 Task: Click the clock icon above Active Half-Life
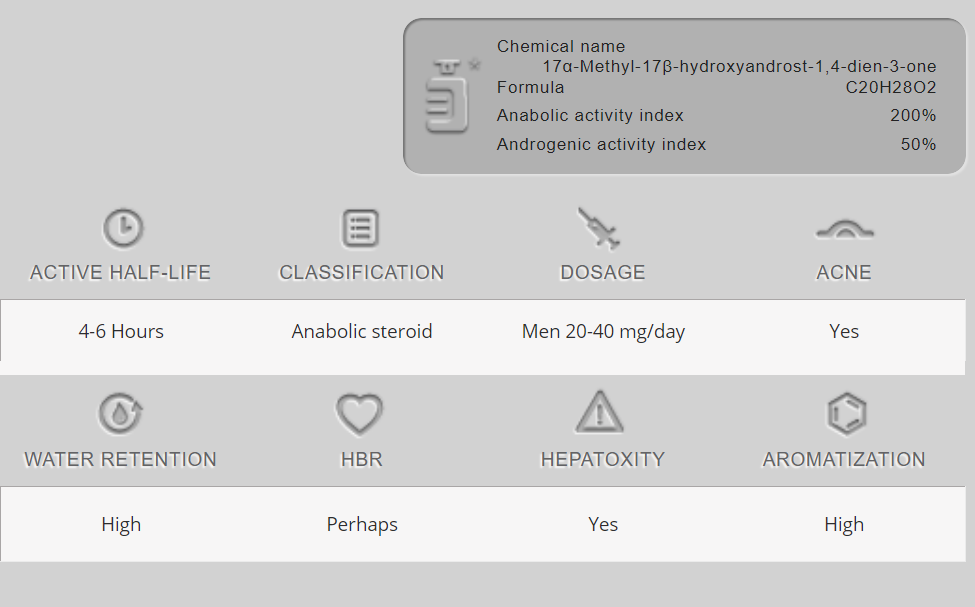click(x=122, y=229)
